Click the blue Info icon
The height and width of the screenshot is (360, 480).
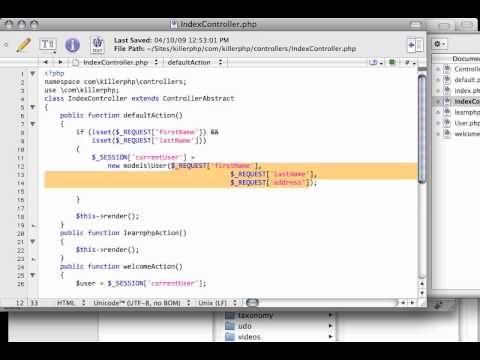click(x=72, y=45)
